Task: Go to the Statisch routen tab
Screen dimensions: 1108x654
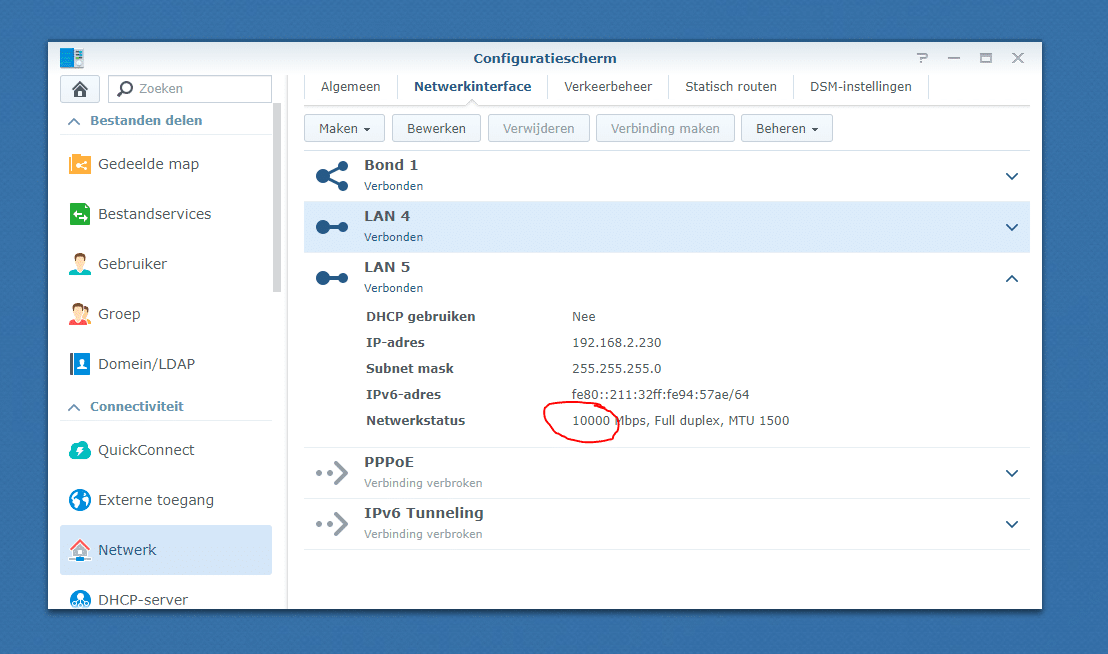Action: [x=731, y=87]
